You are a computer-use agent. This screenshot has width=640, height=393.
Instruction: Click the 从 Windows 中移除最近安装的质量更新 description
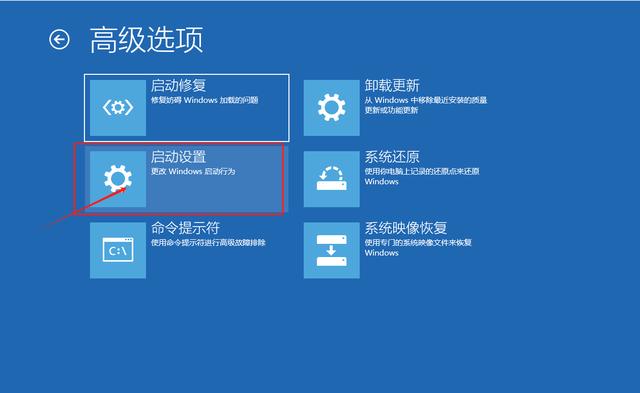pyautogui.click(x=426, y=105)
